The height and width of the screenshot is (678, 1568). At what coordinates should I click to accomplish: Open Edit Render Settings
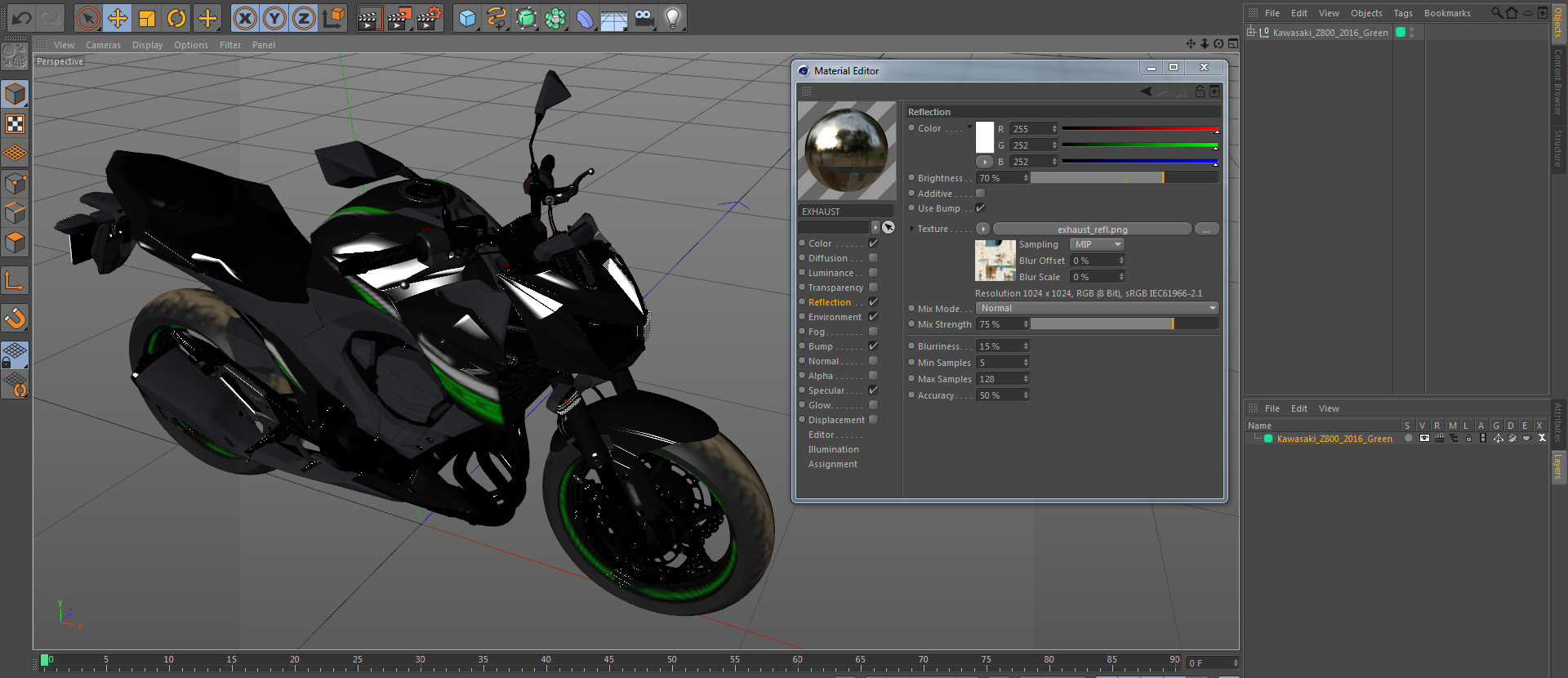(x=429, y=17)
